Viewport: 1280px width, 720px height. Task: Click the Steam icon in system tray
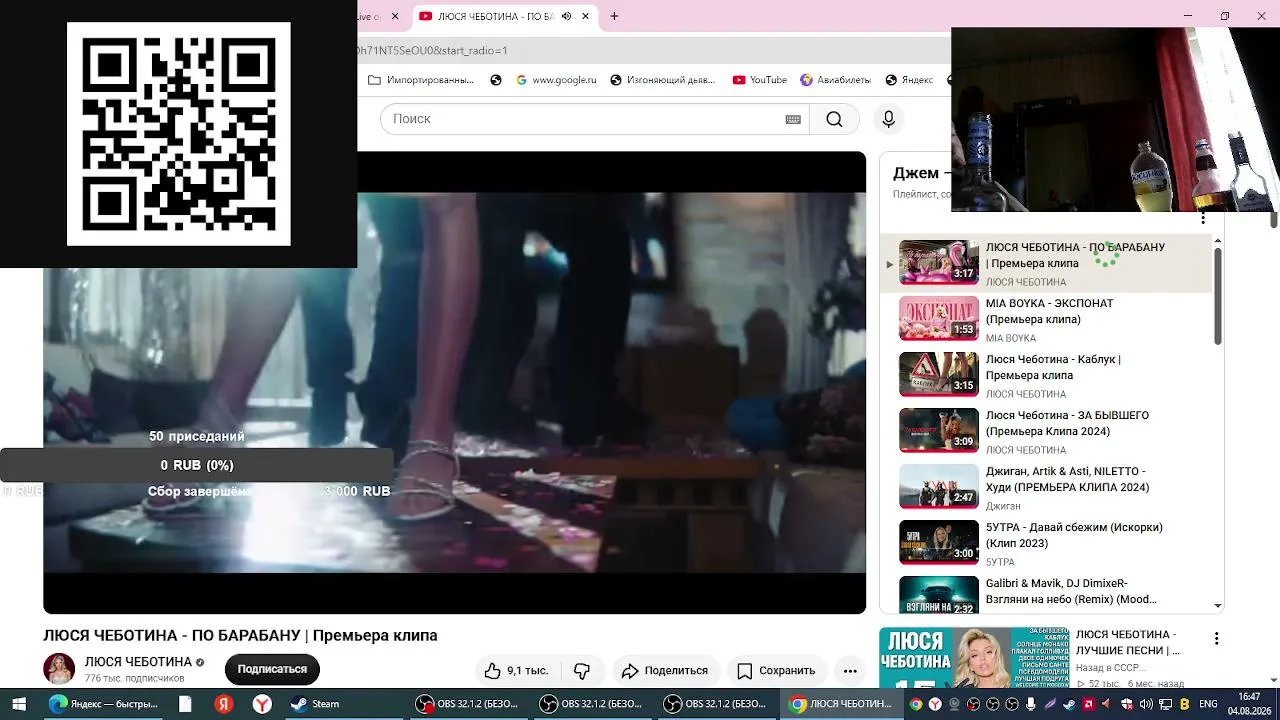(x=1069, y=704)
